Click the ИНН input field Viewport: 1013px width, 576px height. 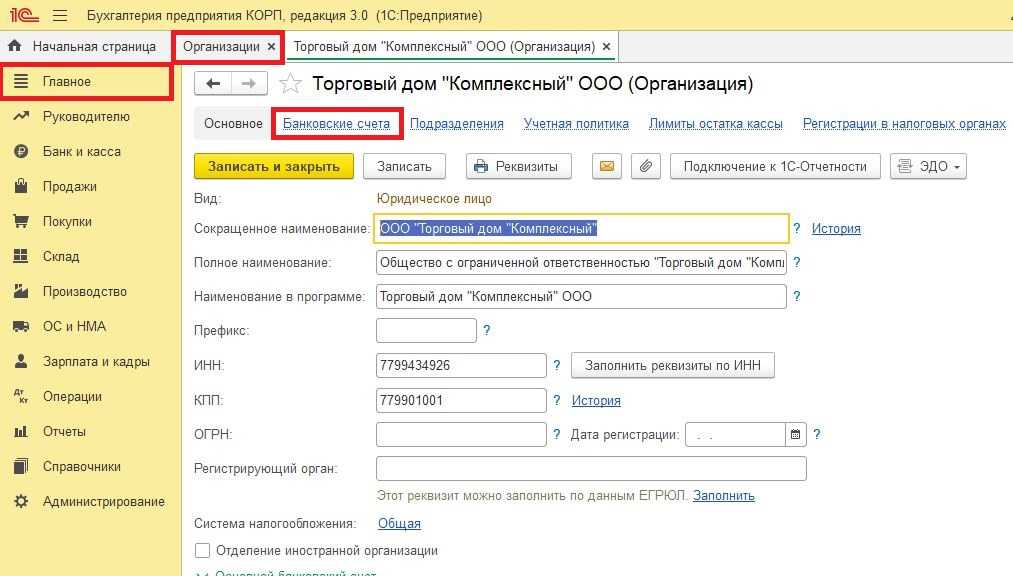tap(461, 365)
